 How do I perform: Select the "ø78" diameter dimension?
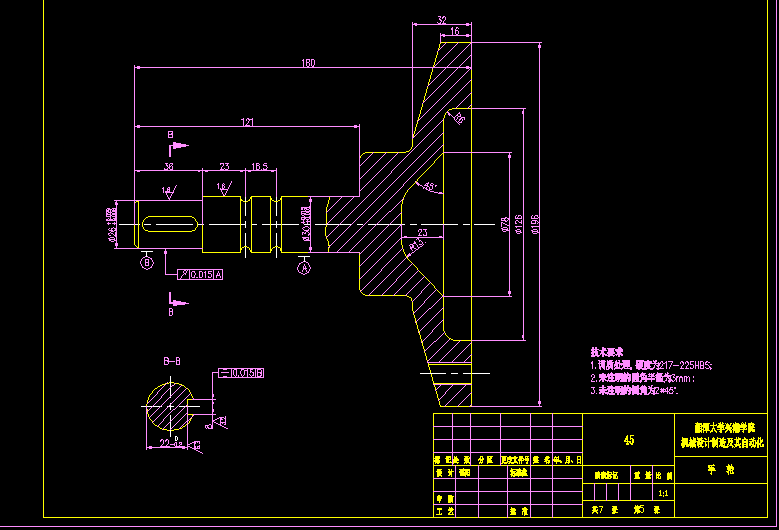tap(505, 225)
